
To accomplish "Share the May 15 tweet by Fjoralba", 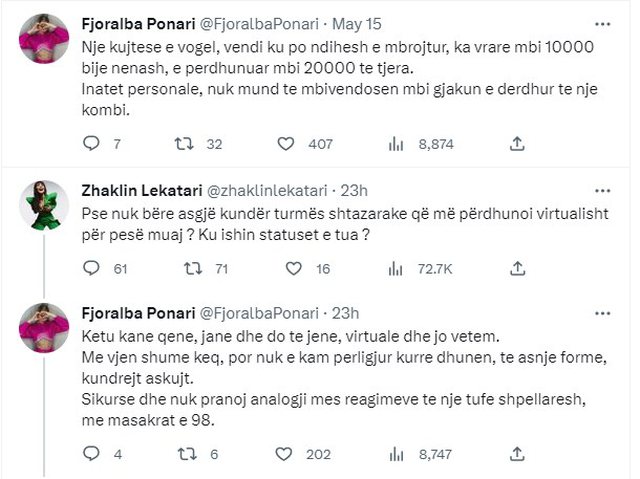I will click(517, 144).
